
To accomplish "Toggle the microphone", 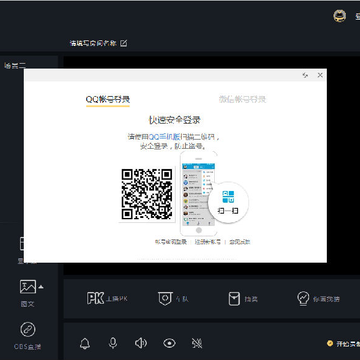I will point(113,343).
